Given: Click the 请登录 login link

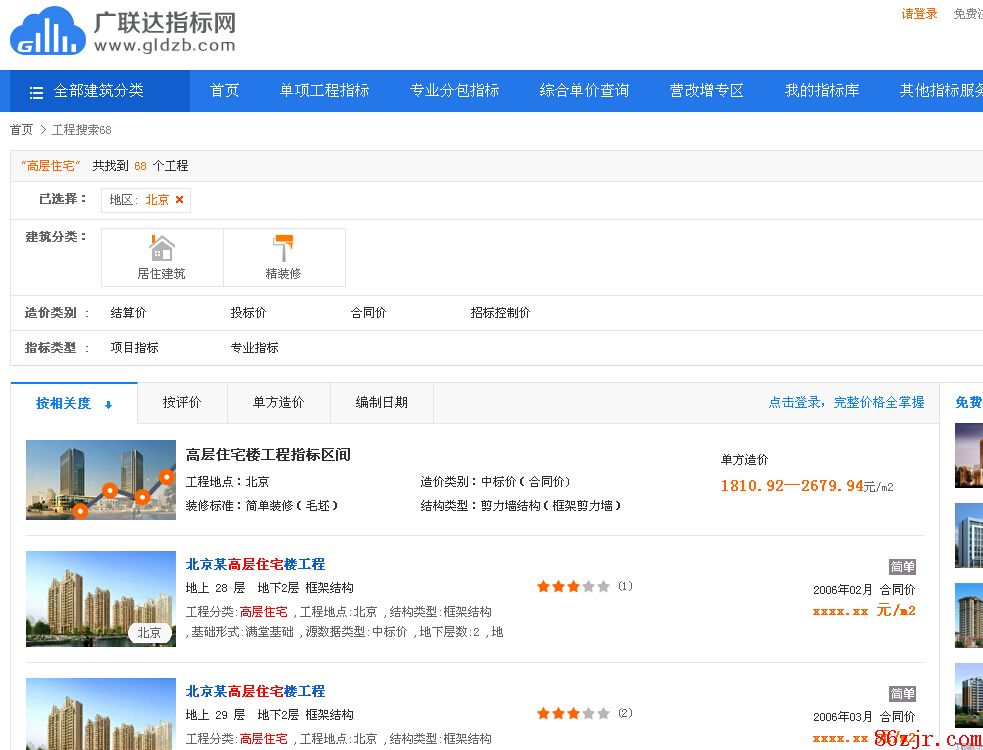Looking at the screenshot, I should pyautogui.click(x=919, y=14).
